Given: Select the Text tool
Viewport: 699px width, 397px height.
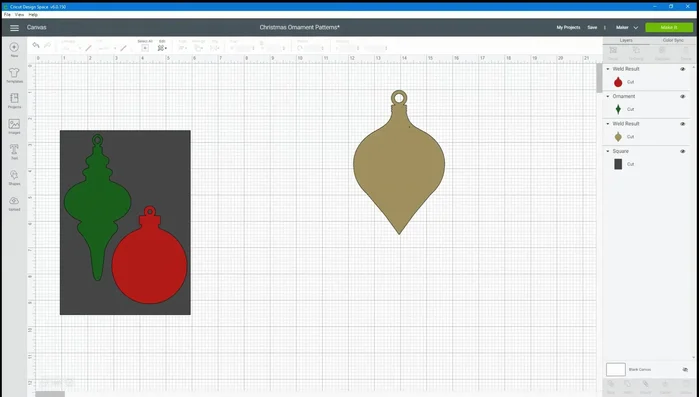Looking at the screenshot, I should (14, 152).
